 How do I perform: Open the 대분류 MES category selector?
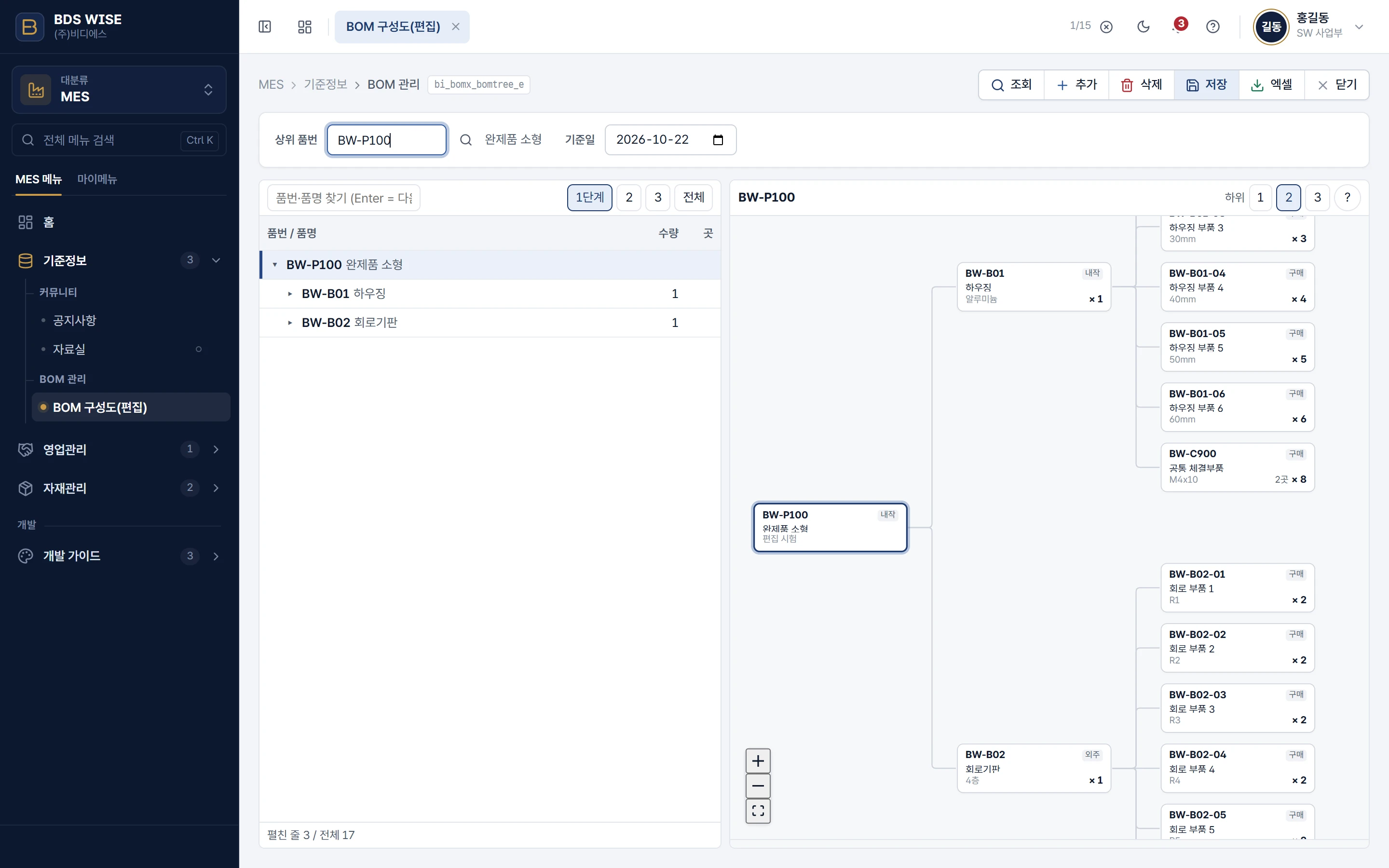tap(119, 90)
